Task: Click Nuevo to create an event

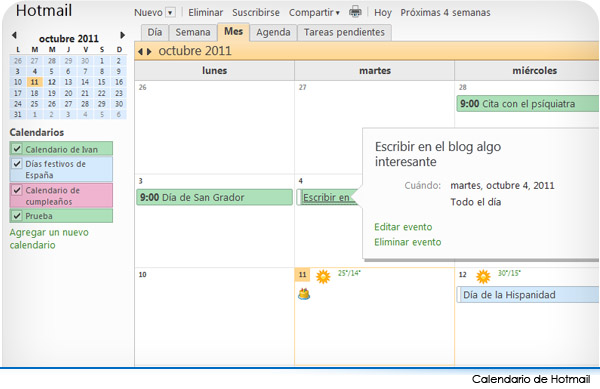Action: (x=148, y=13)
